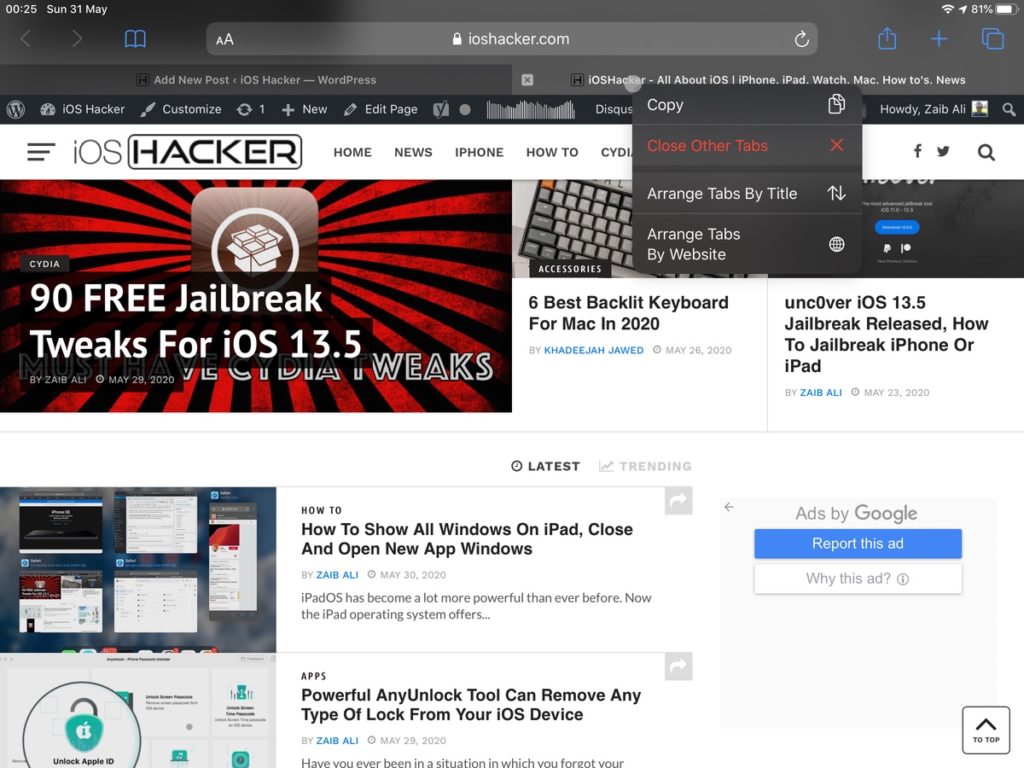Open 90 FREE Jailbreak Tweaks article
1024x768 pixels.
(x=195, y=321)
